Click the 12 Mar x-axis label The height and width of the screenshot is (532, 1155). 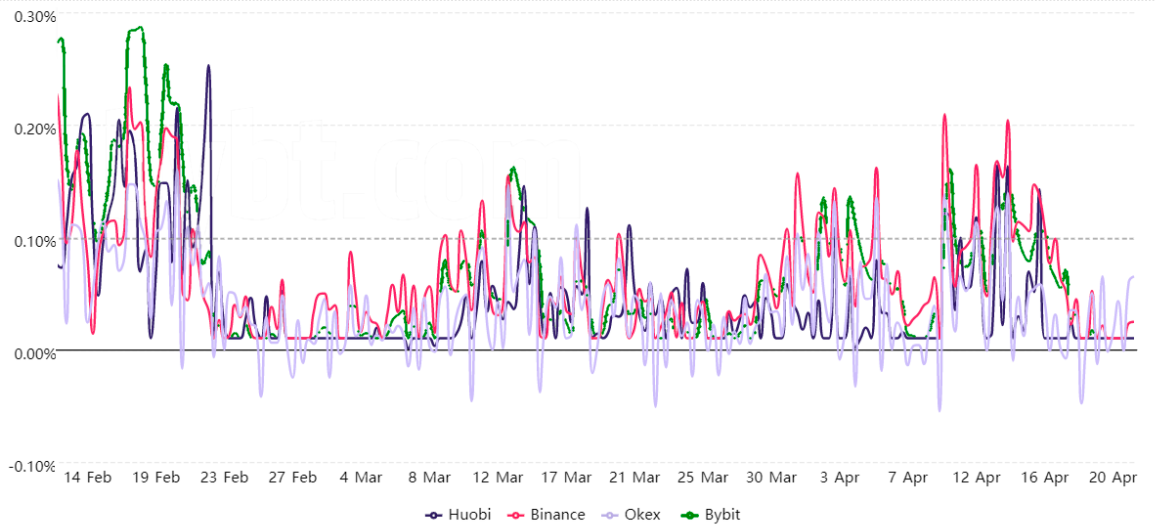click(x=498, y=477)
